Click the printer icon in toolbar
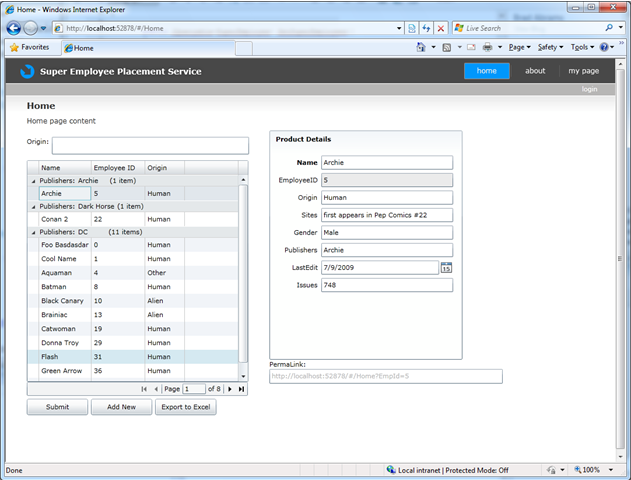The width and height of the screenshot is (631, 480). (487, 47)
